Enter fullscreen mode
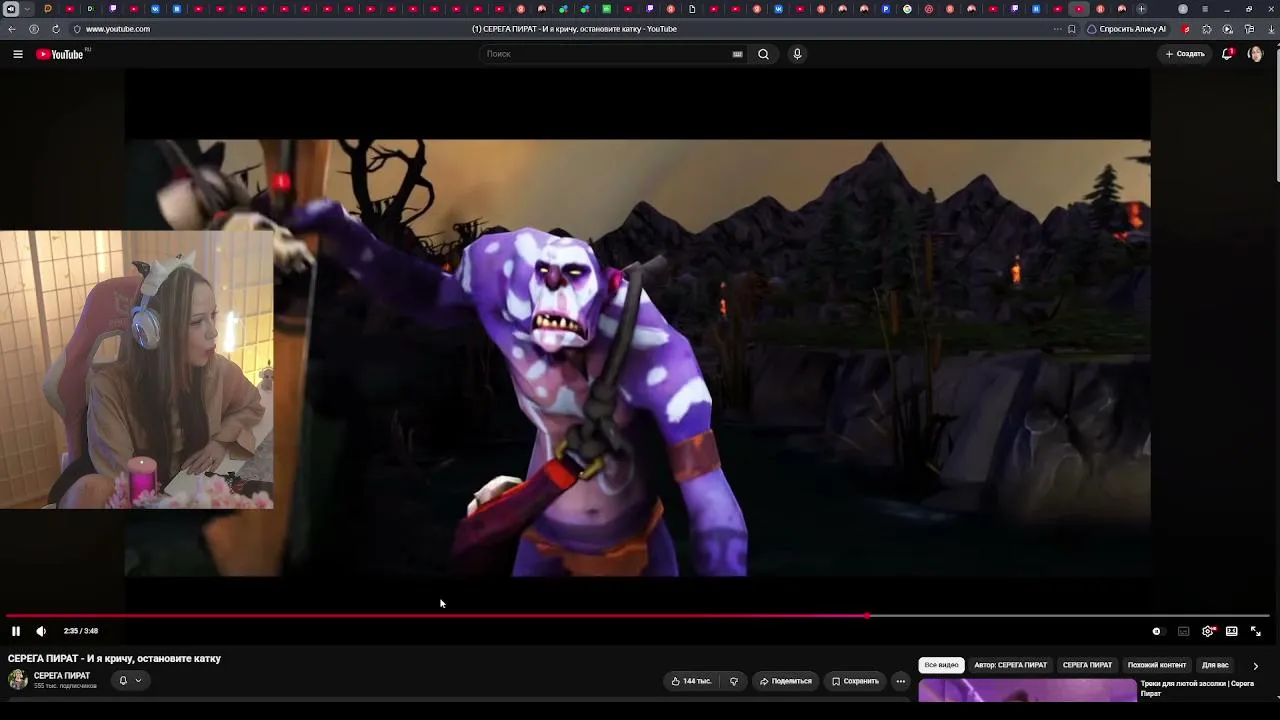This screenshot has height=720, width=1280. pos(1256,631)
